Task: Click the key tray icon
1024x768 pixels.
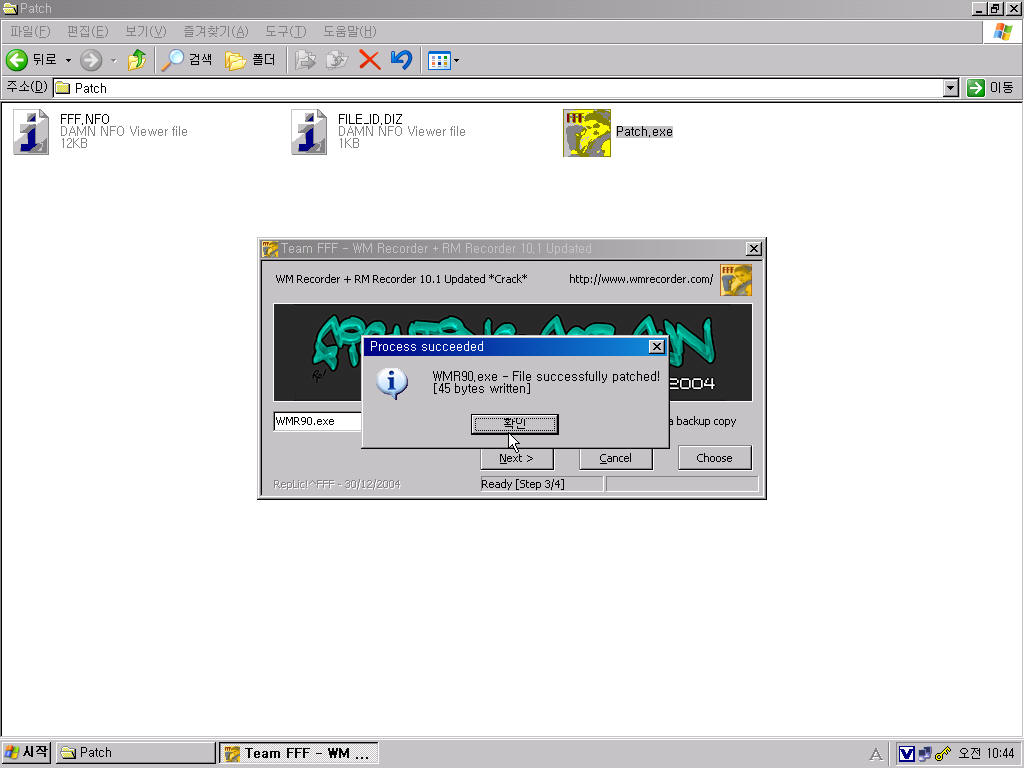Action: tap(942, 754)
